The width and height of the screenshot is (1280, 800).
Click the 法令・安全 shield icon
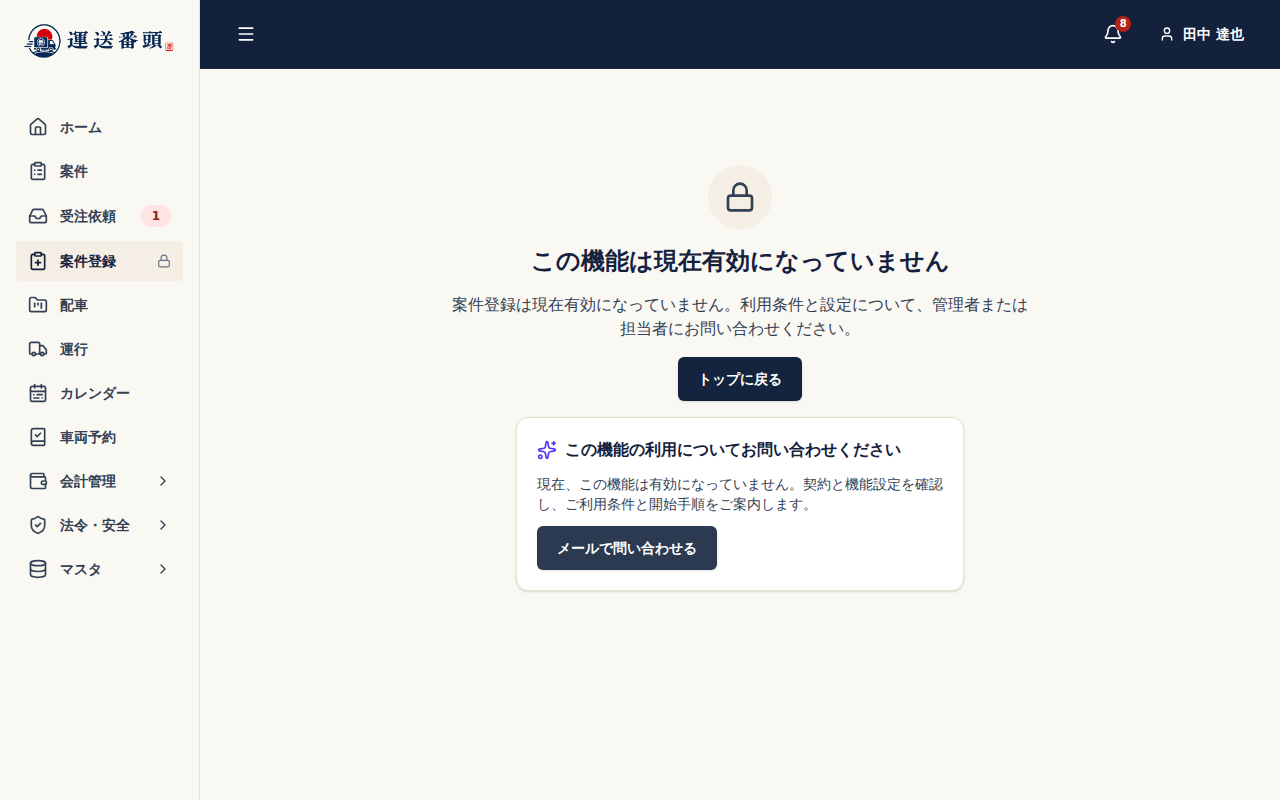tap(38, 525)
